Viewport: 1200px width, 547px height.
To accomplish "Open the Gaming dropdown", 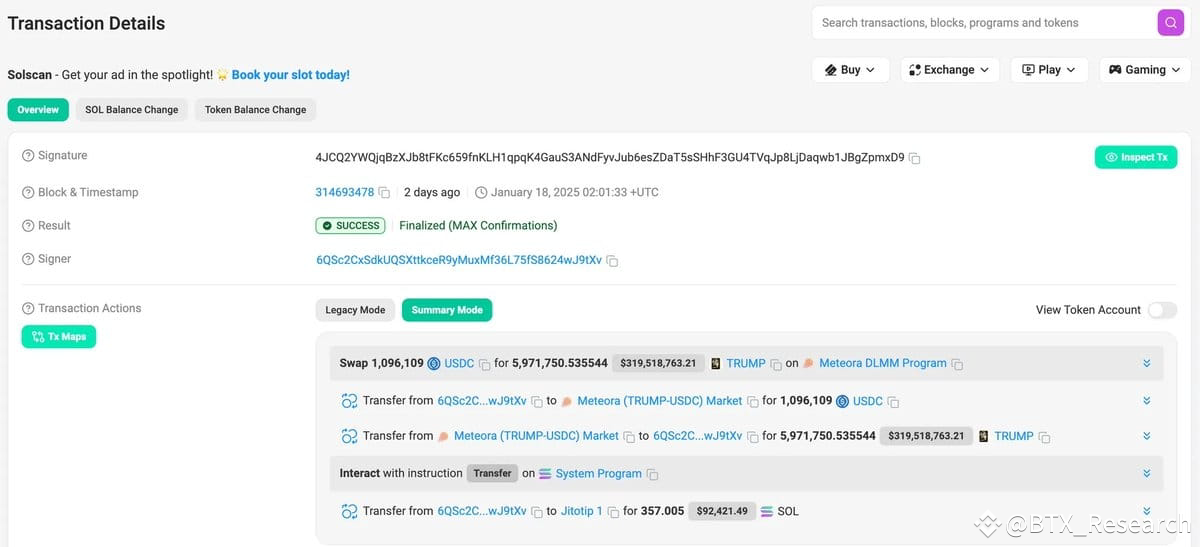I will pos(1145,70).
